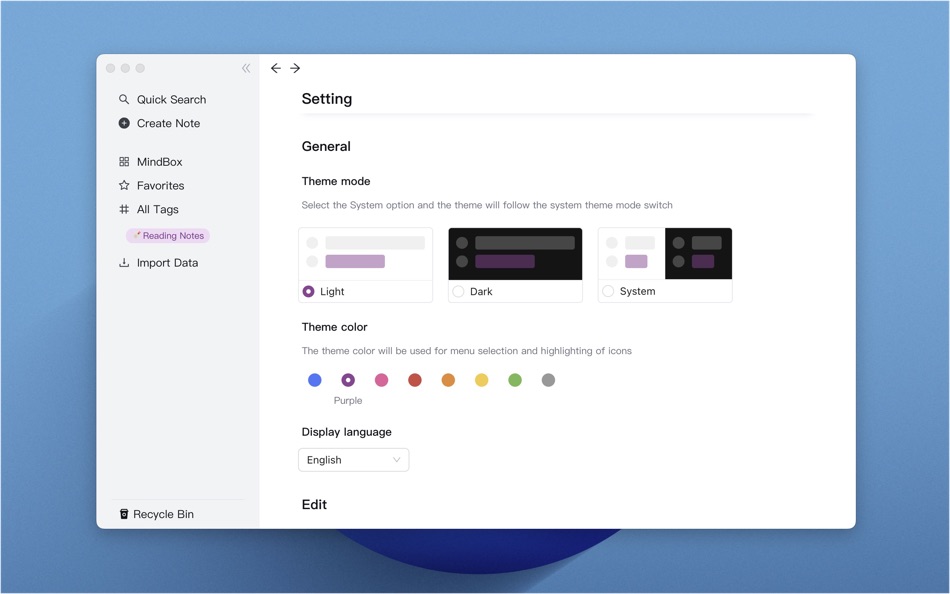Select the Dark theme radio button
This screenshot has width=950, height=594.
(458, 292)
